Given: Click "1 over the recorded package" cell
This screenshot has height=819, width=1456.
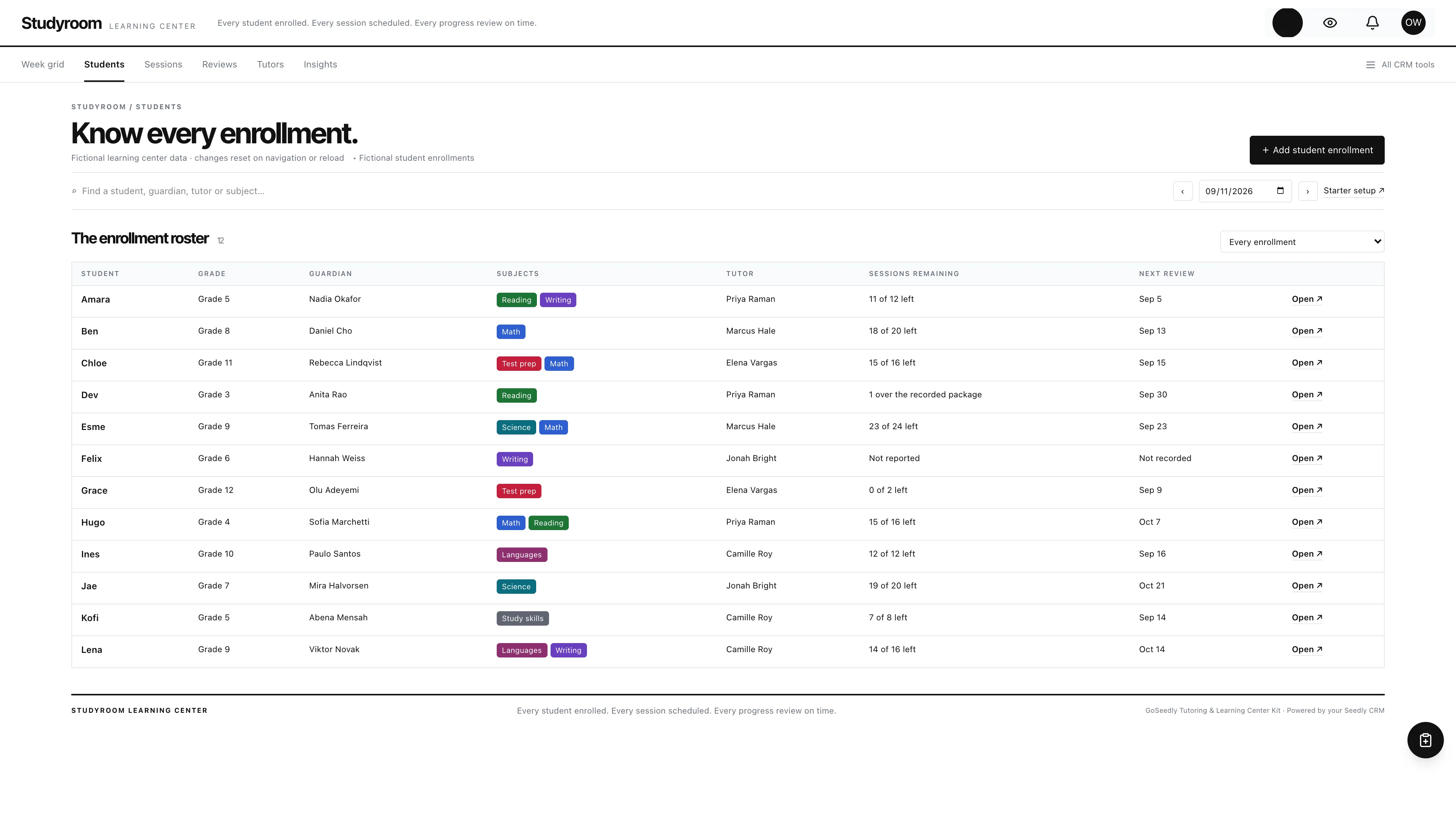Looking at the screenshot, I should (x=925, y=394).
